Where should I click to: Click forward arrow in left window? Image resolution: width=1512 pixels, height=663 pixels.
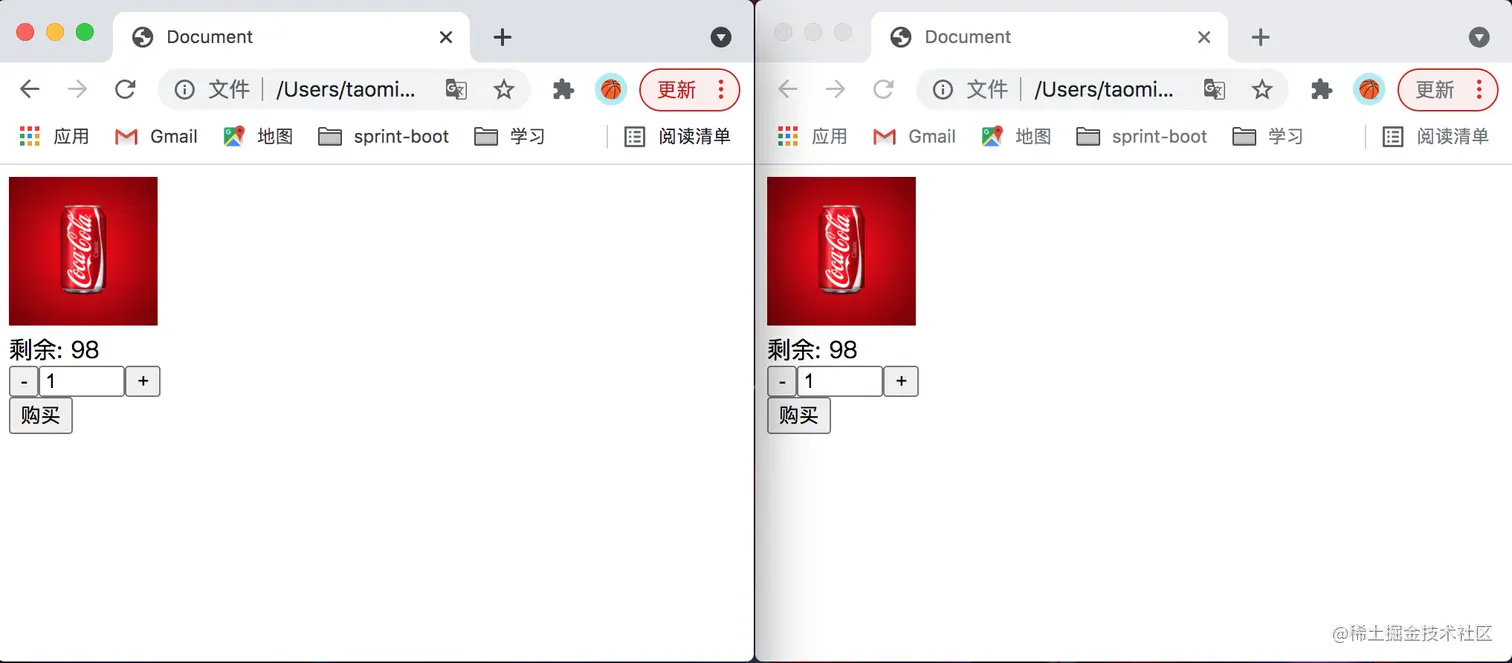coord(77,90)
